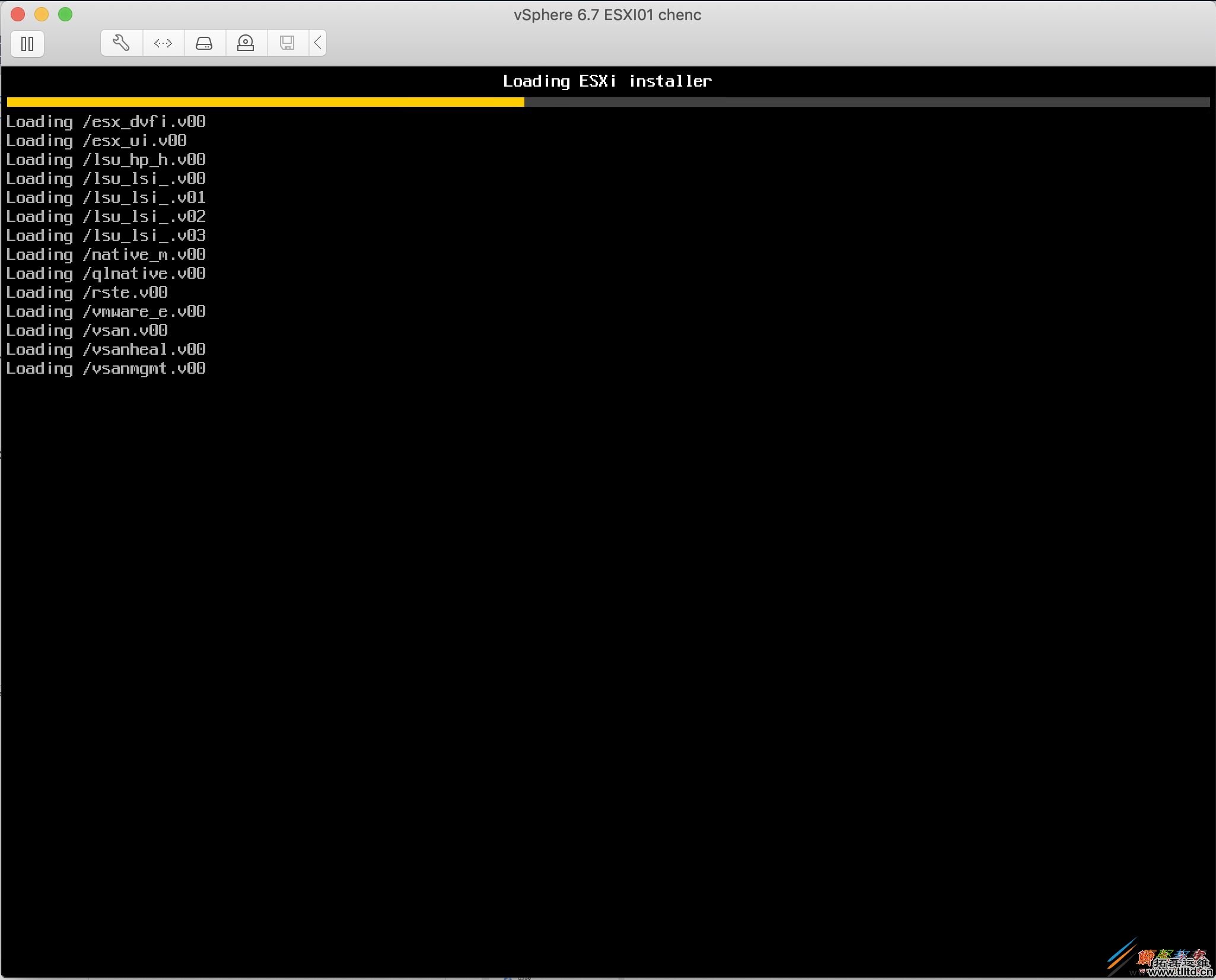Open the CD/DVD drive toolbar icon
This screenshot has height=980, width=1216.
(x=246, y=42)
